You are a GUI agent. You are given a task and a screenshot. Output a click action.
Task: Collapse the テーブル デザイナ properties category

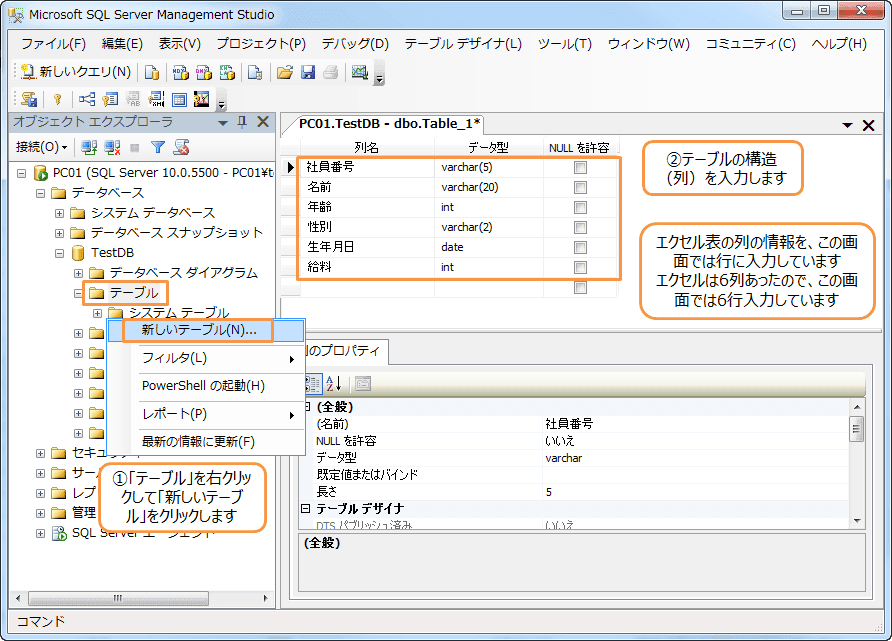coord(305,508)
